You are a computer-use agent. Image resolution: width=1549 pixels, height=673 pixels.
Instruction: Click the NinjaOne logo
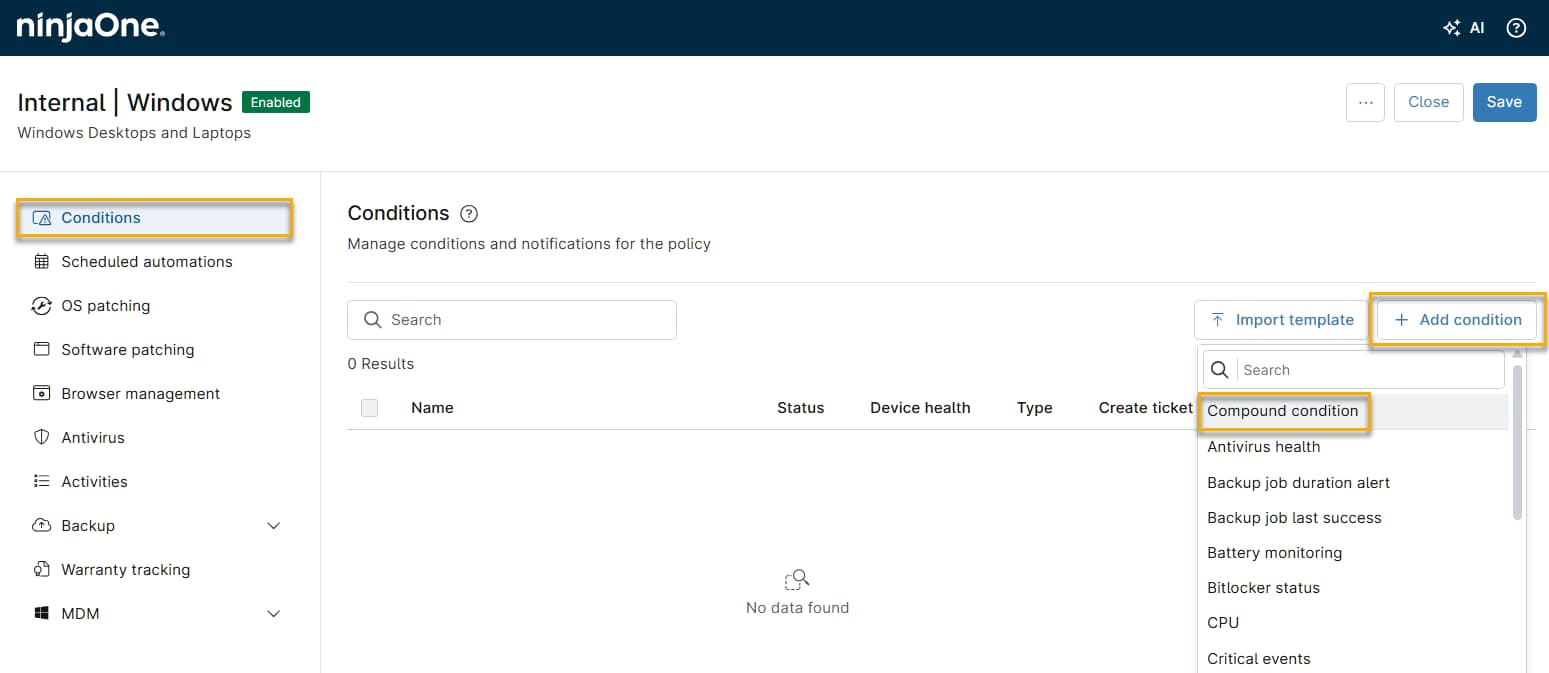90,27
